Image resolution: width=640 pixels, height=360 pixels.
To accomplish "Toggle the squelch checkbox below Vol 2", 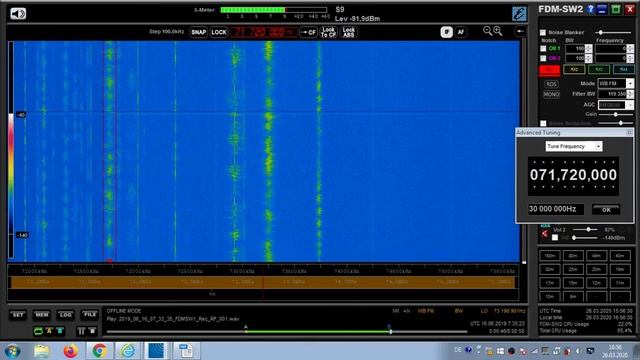I will (555, 238).
